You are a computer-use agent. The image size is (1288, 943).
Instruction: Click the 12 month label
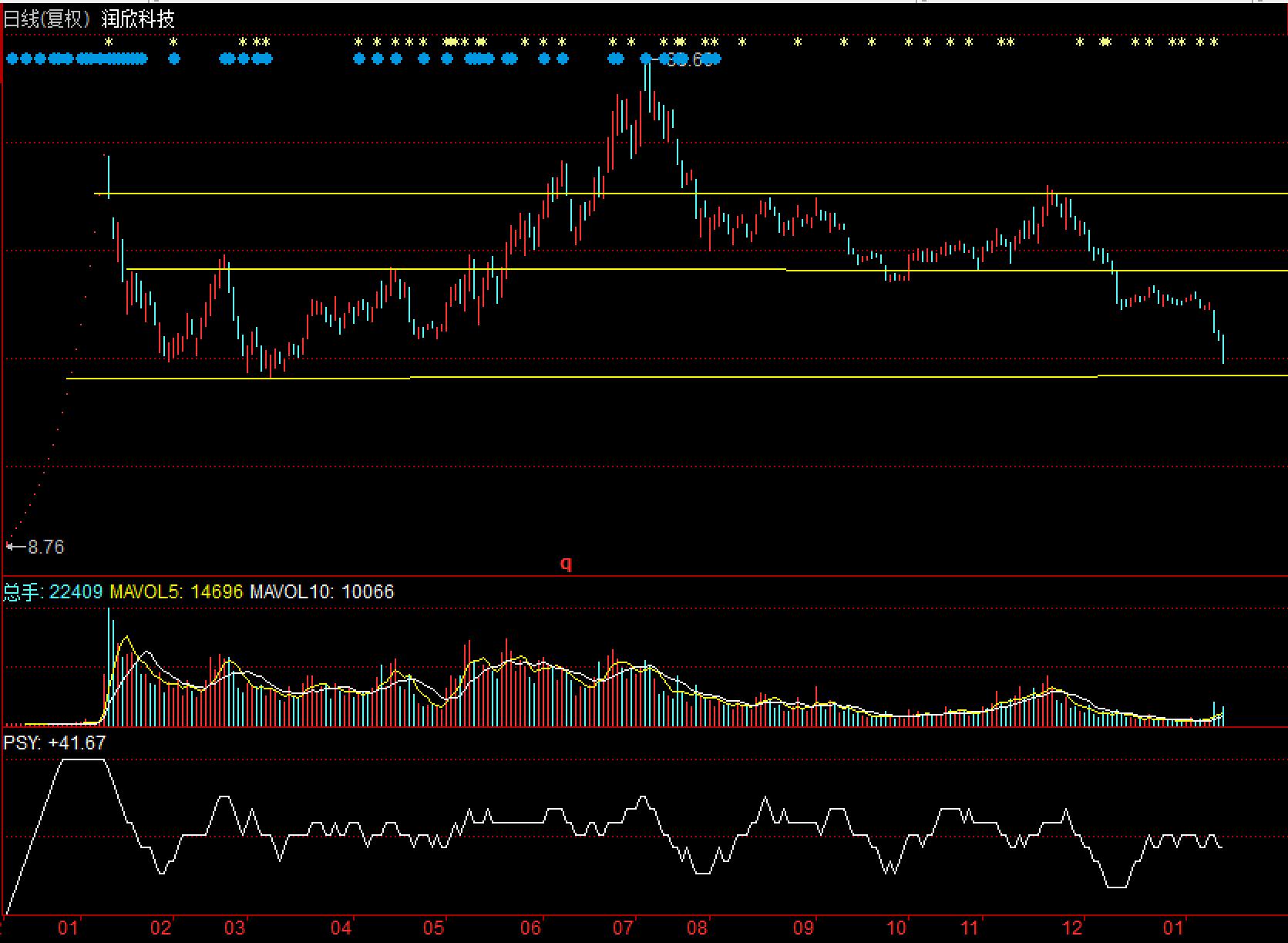[x=1073, y=928]
